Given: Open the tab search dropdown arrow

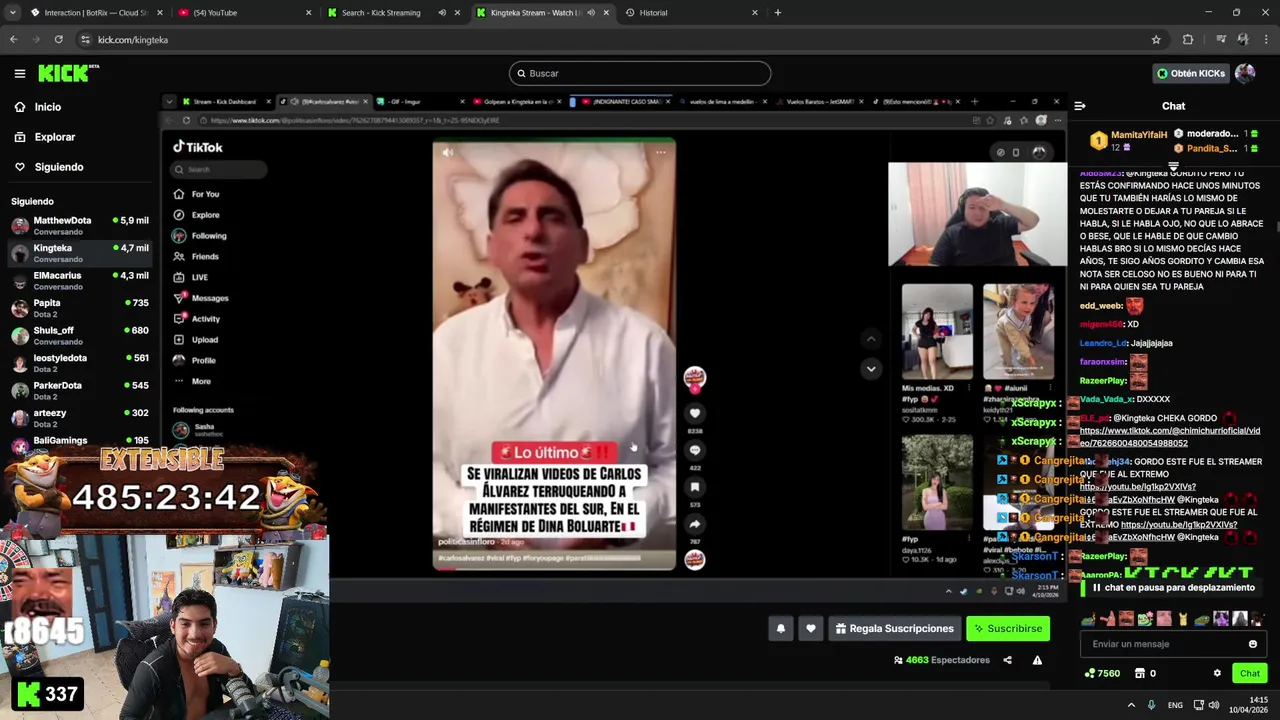Looking at the screenshot, I should (x=13, y=13).
